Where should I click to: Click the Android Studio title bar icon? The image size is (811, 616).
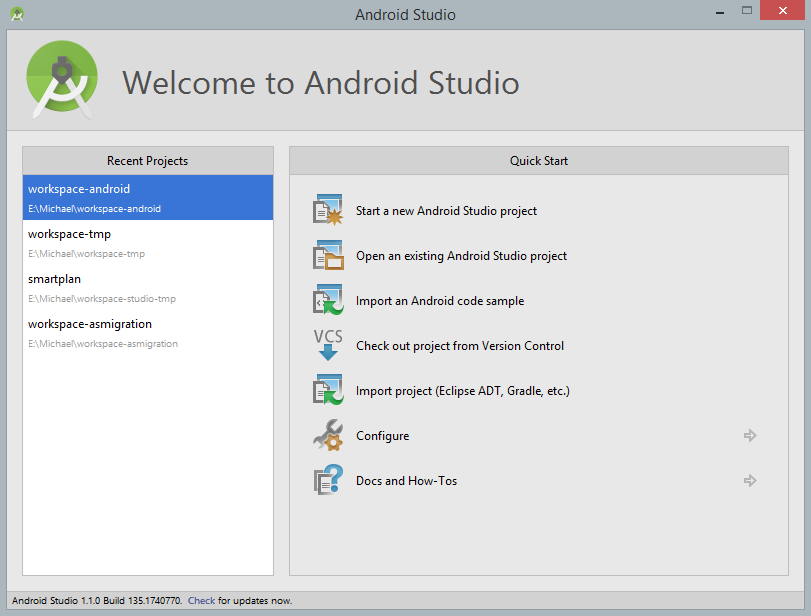point(17,14)
